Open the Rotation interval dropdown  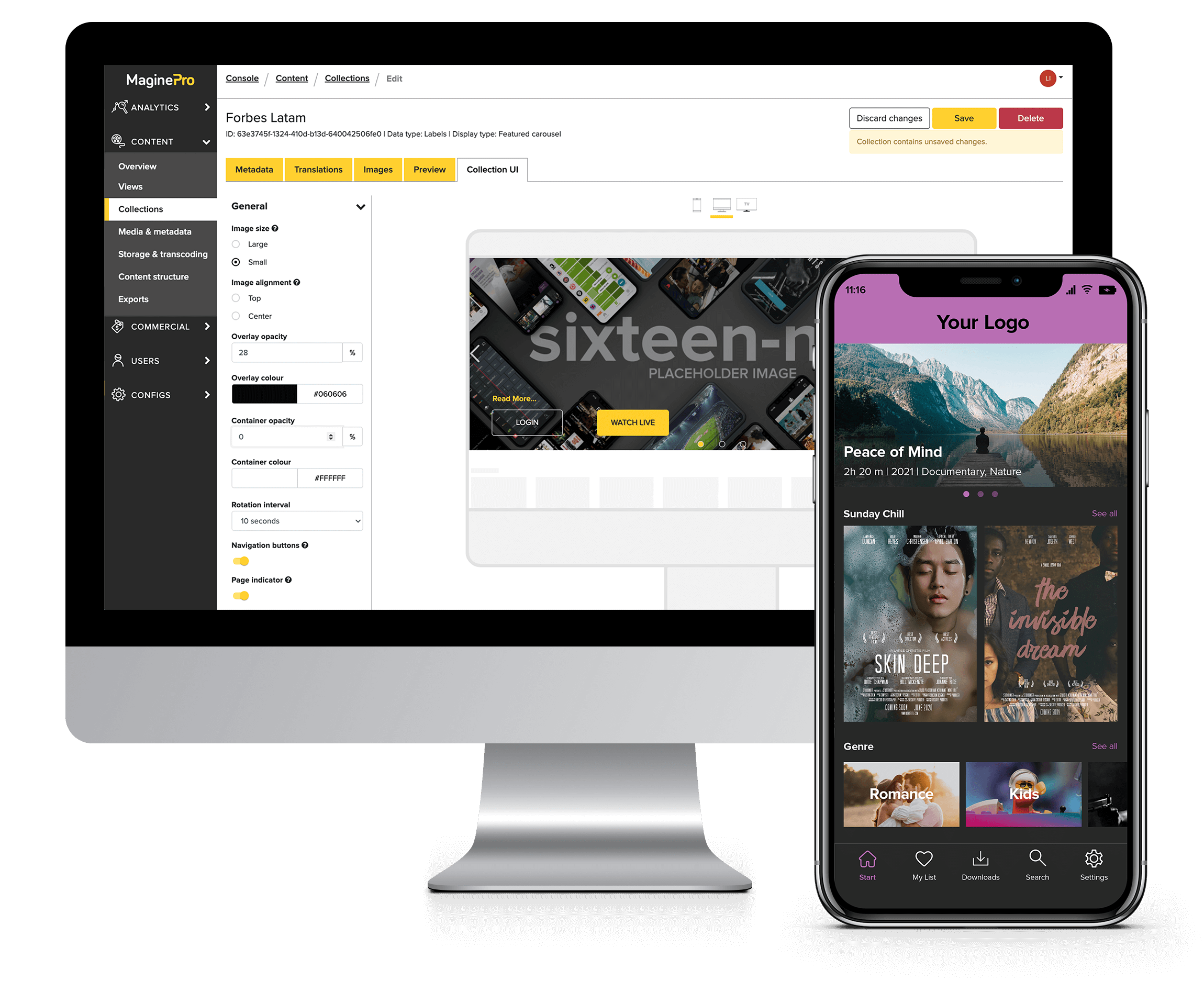coord(296,521)
